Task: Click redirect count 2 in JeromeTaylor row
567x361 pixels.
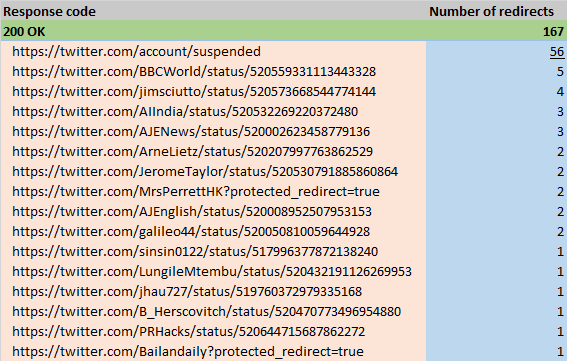Action: point(560,171)
